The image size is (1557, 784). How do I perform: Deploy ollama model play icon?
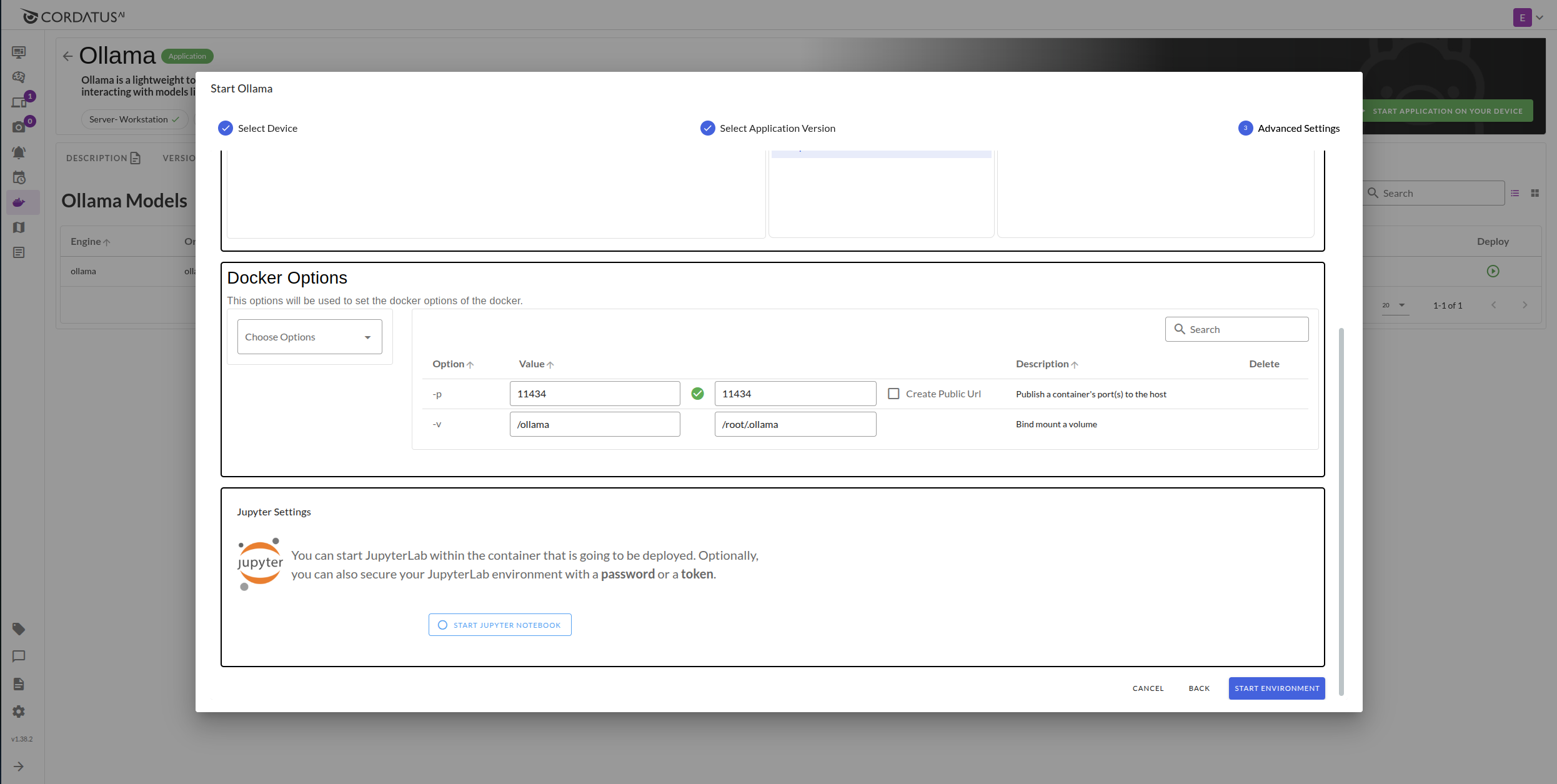pos(1493,271)
